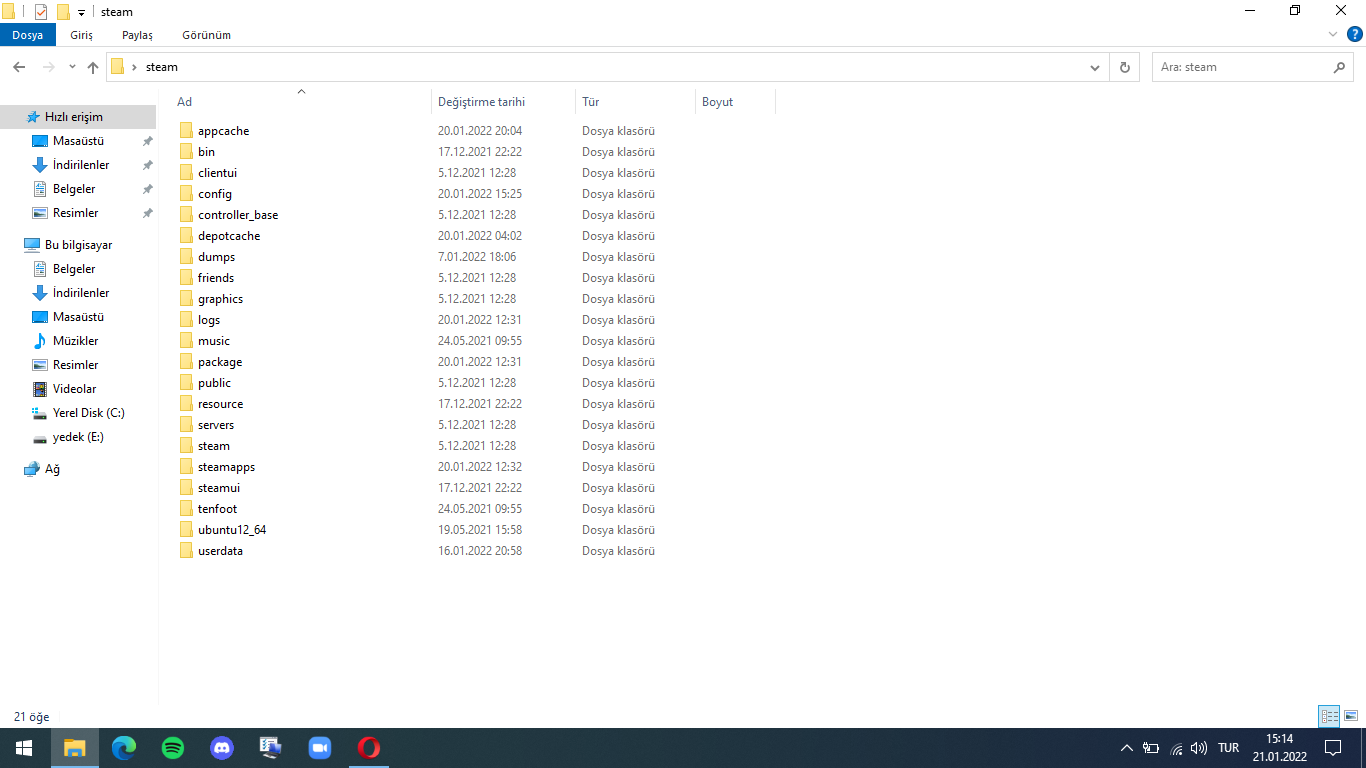Open Customize Quick Access Toolbar dropdown
1366x768 pixels.
81,12
